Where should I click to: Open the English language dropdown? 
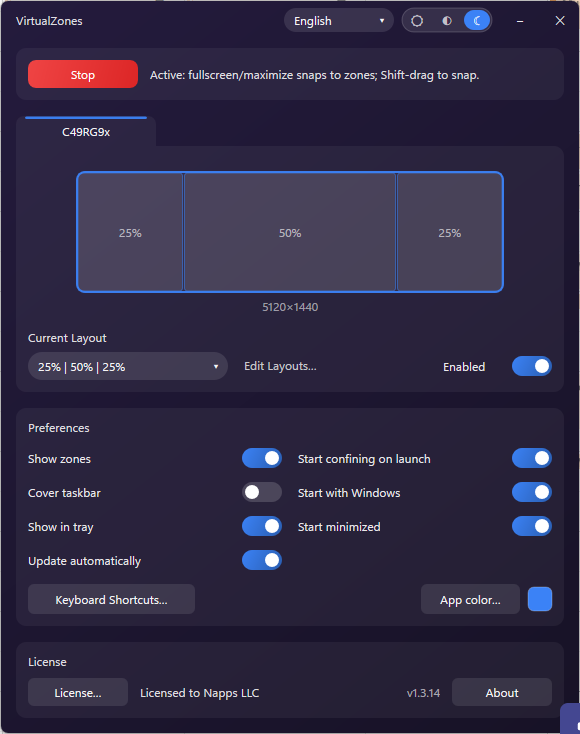coord(339,21)
